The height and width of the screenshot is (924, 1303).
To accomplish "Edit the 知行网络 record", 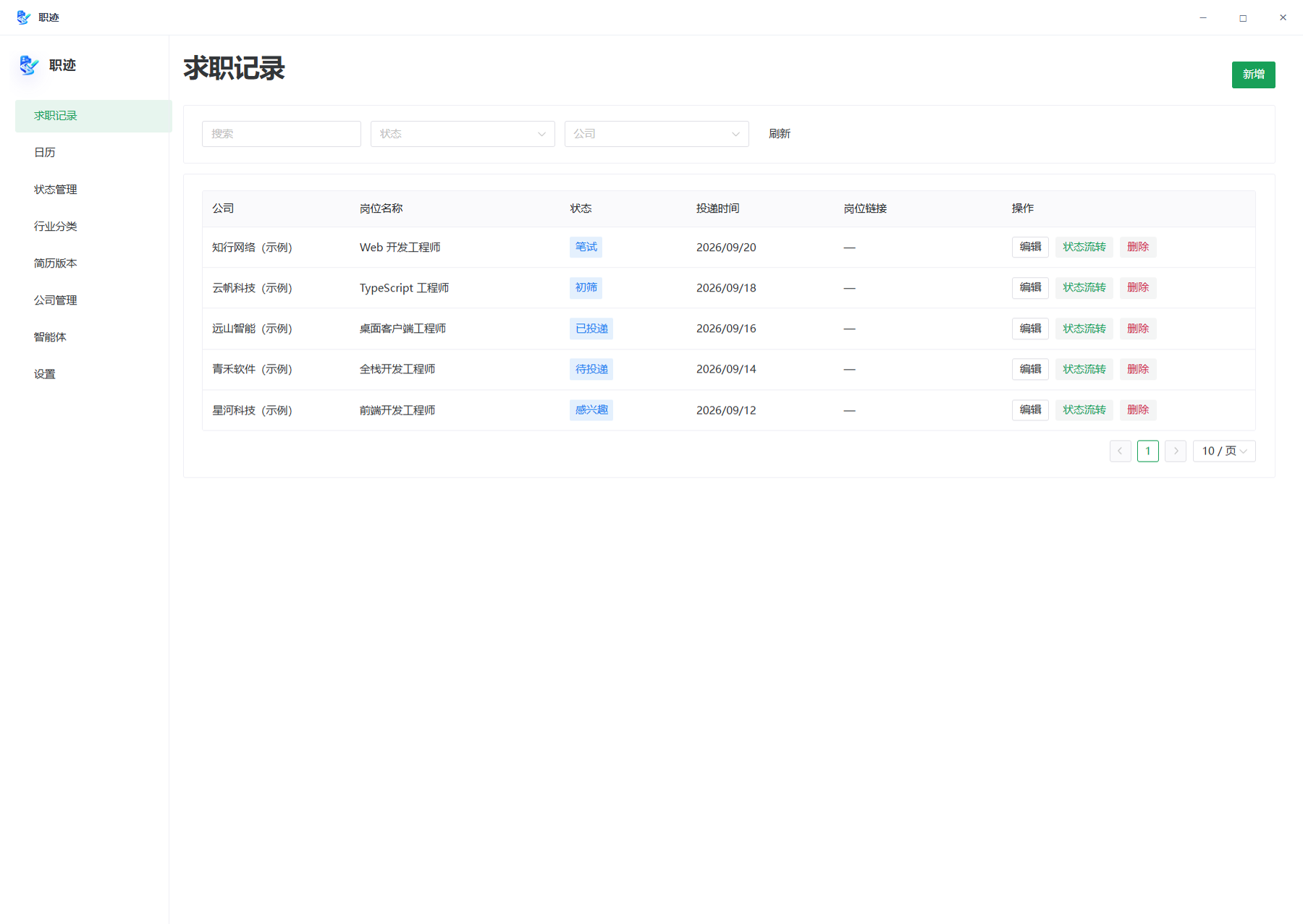I will tap(1030, 247).
